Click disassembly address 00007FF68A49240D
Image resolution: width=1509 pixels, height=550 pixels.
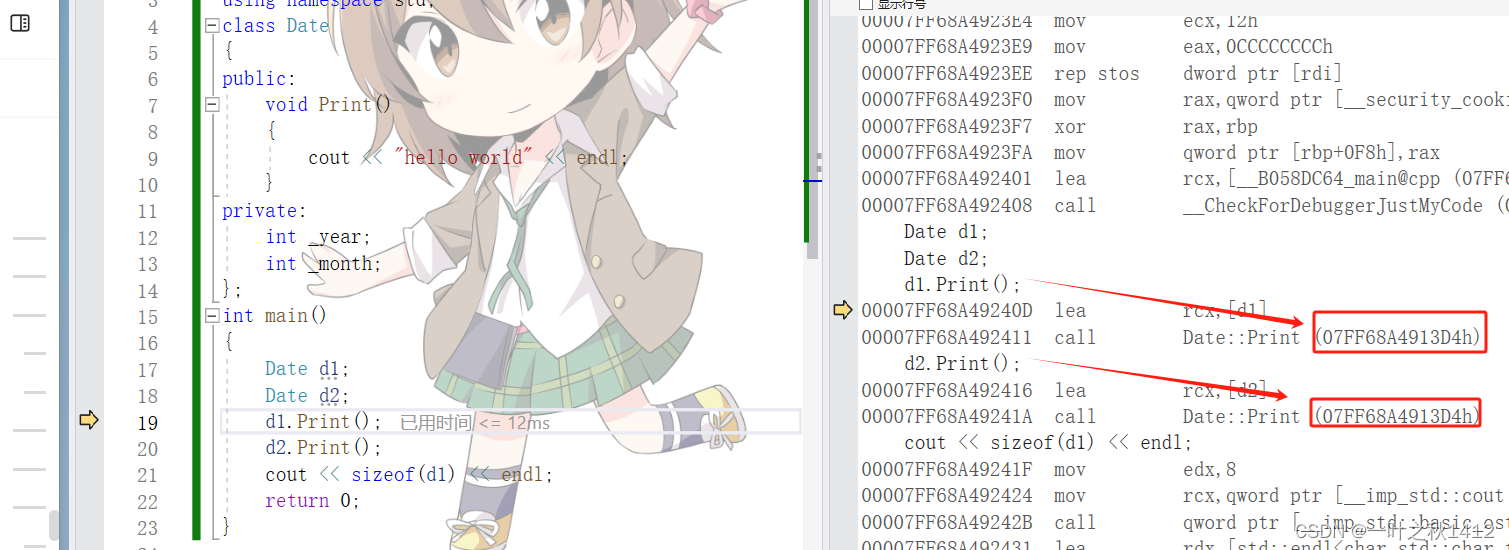[946, 310]
